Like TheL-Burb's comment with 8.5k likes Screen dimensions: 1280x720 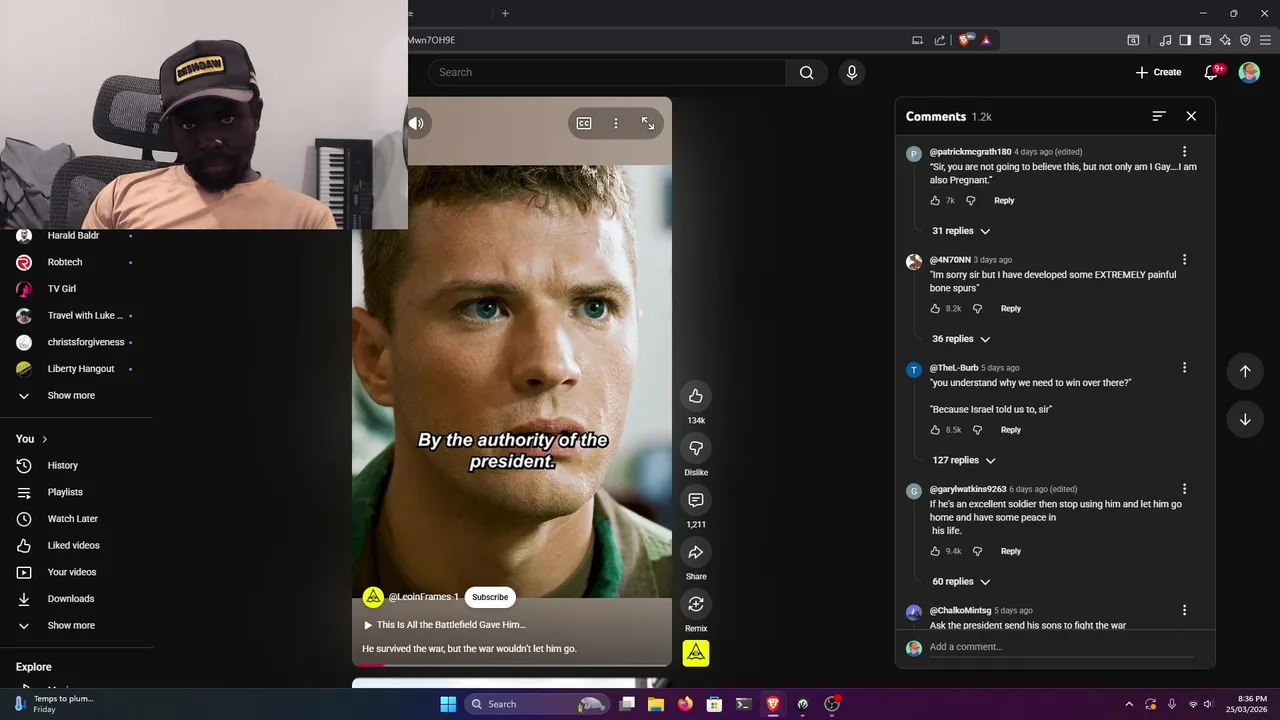tap(935, 430)
